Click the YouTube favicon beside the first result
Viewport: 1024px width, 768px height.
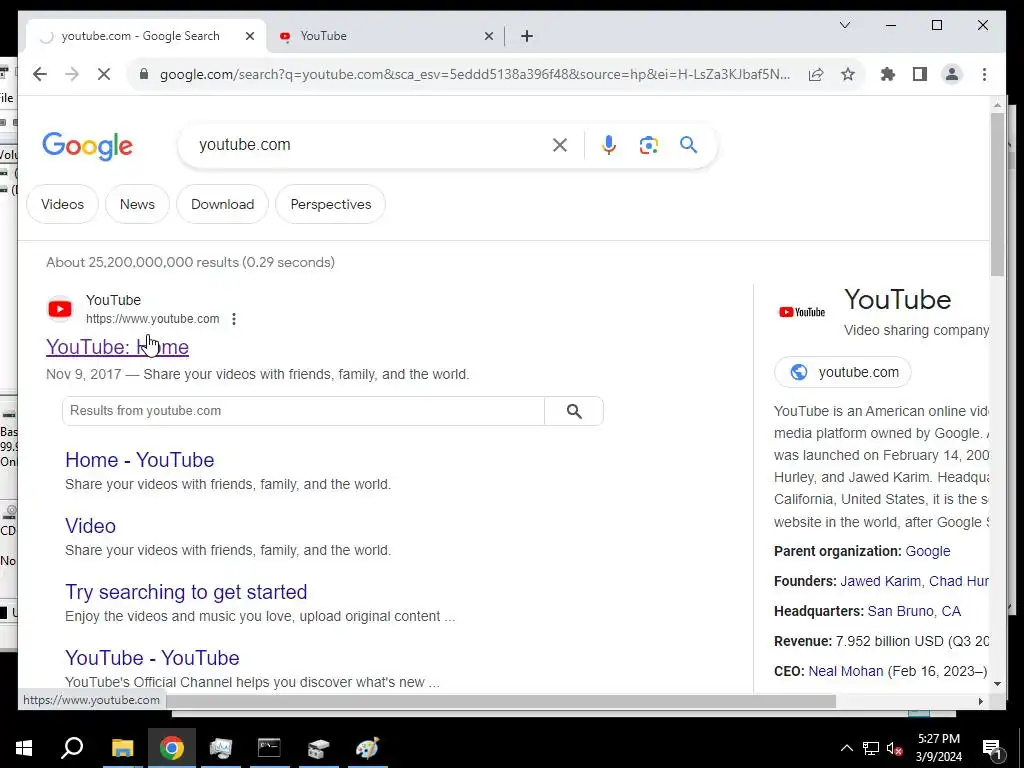[x=60, y=309]
